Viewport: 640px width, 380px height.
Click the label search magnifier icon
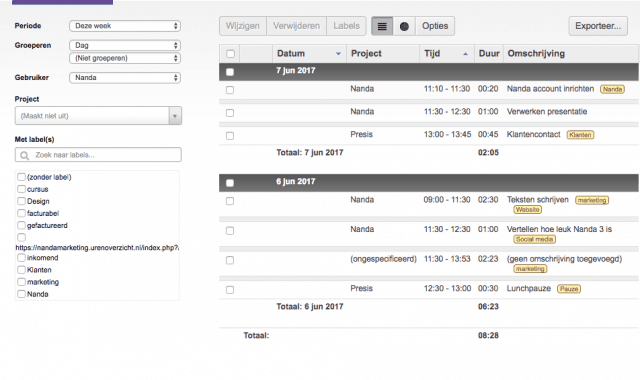click(x=24, y=156)
